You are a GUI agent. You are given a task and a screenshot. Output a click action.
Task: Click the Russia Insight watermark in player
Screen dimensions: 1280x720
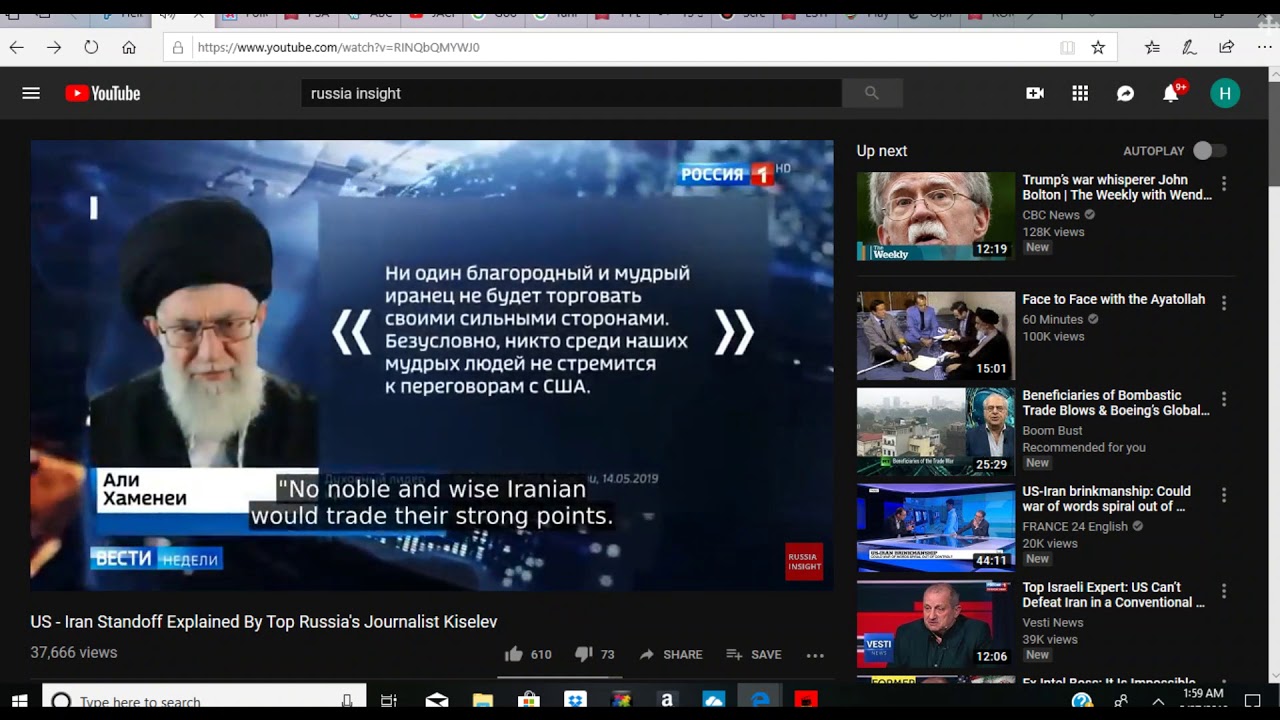[x=804, y=562]
